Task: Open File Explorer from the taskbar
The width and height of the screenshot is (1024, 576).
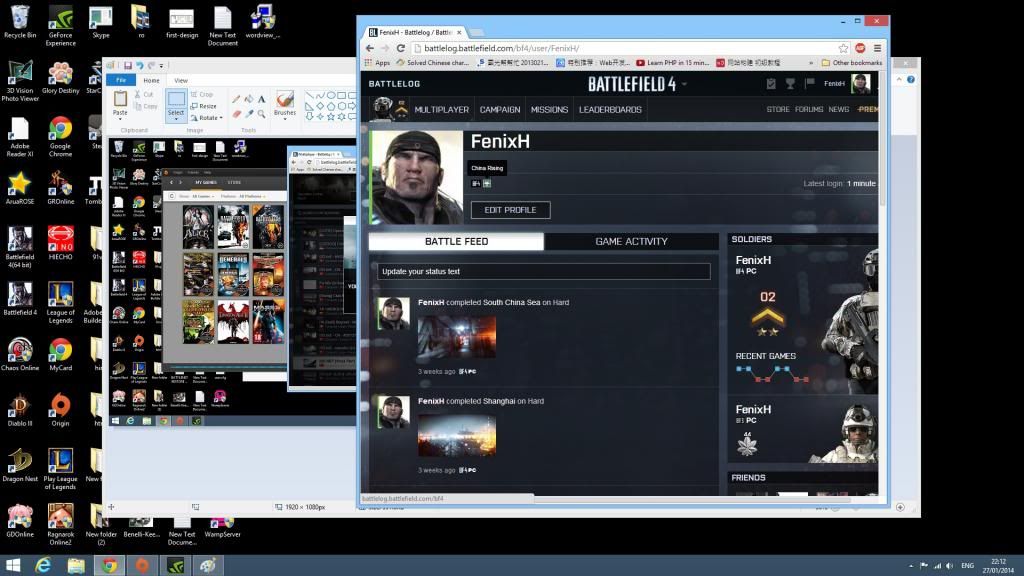Action: point(76,566)
